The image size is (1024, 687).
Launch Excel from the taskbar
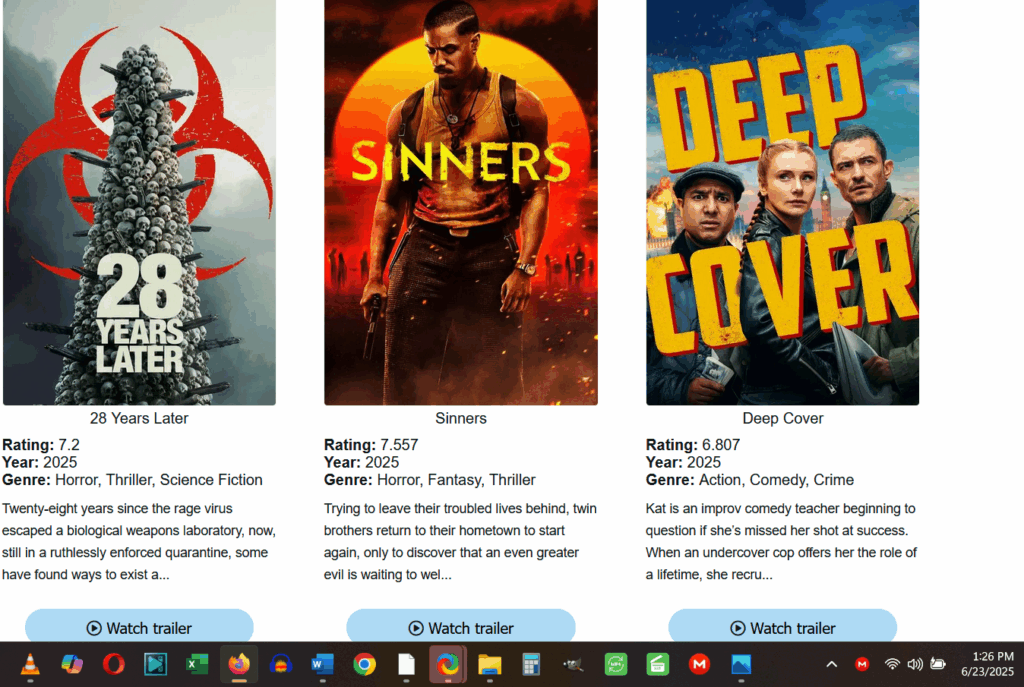click(197, 664)
